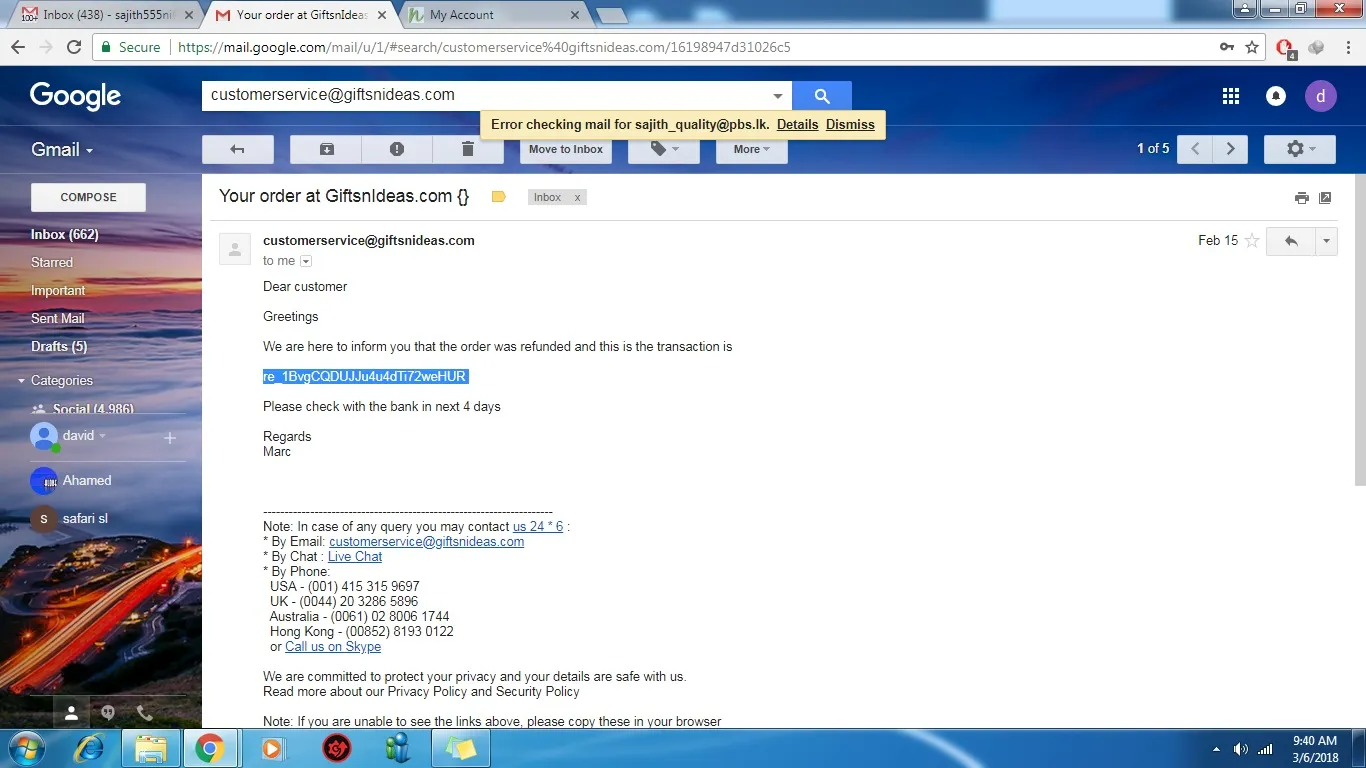Open Windows Explorer from the taskbar
Image resolution: width=1366 pixels, height=768 pixels.
(x=151, y=748)
